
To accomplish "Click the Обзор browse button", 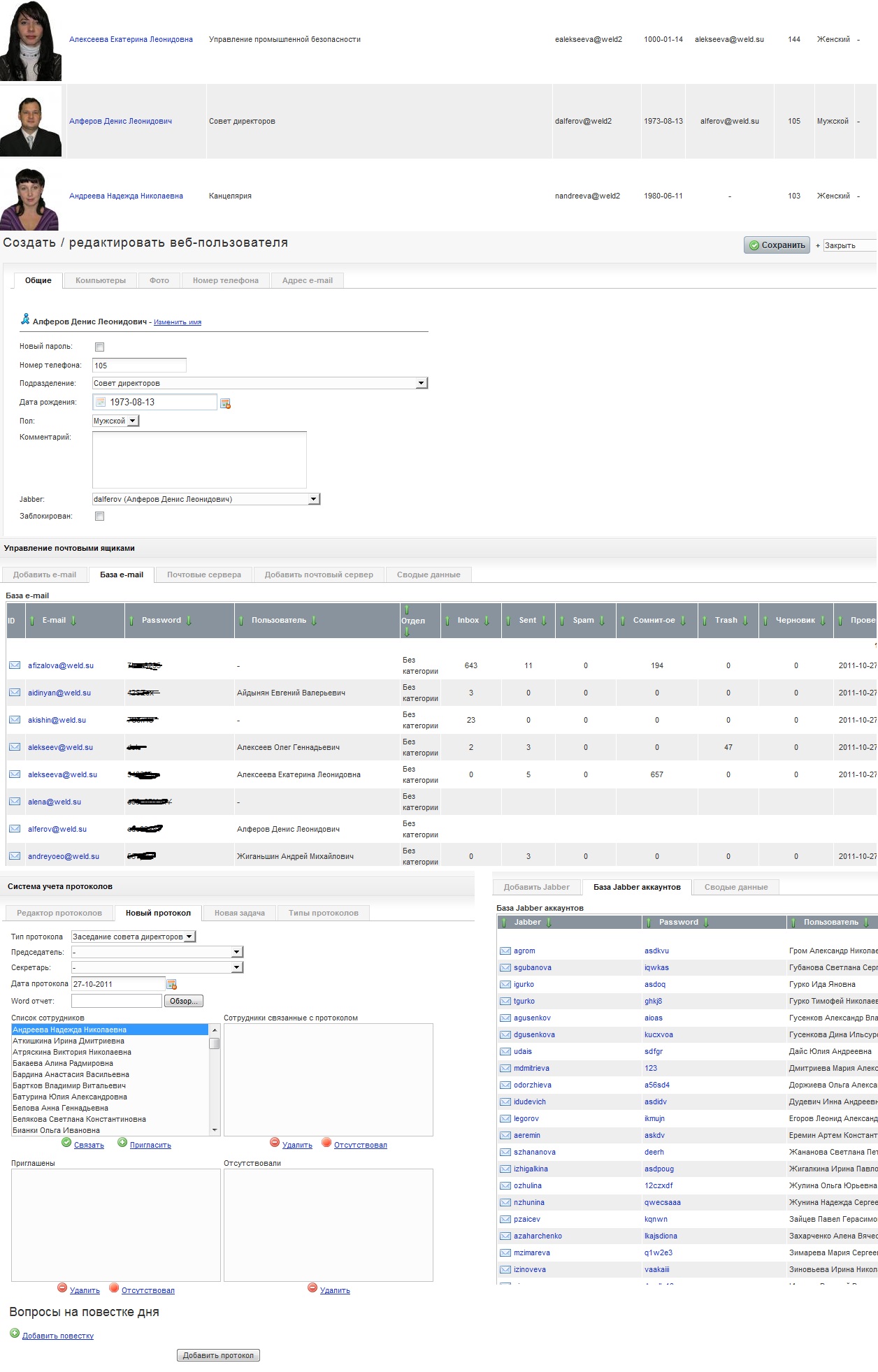I will pyautogui.click(x=184, y=1001).
